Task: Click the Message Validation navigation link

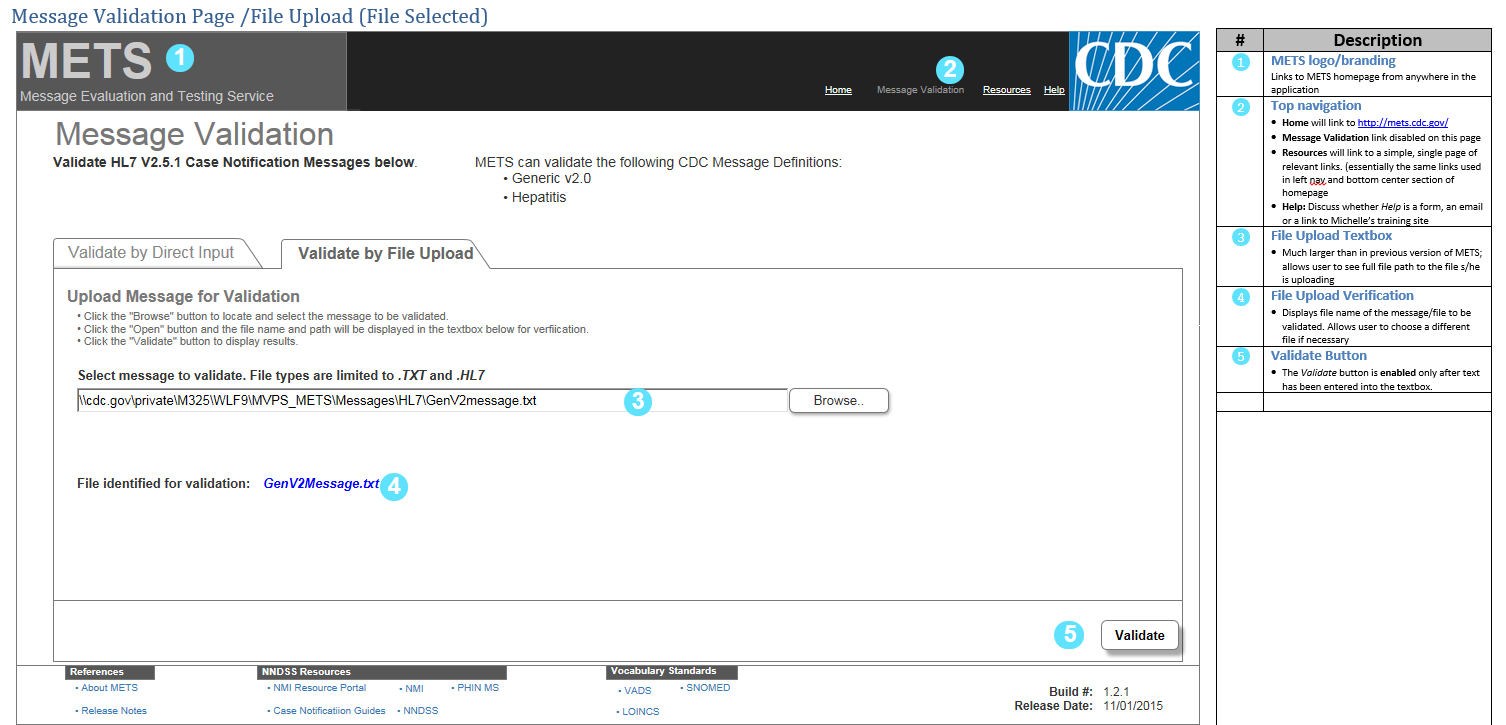Action: (920, 90)
